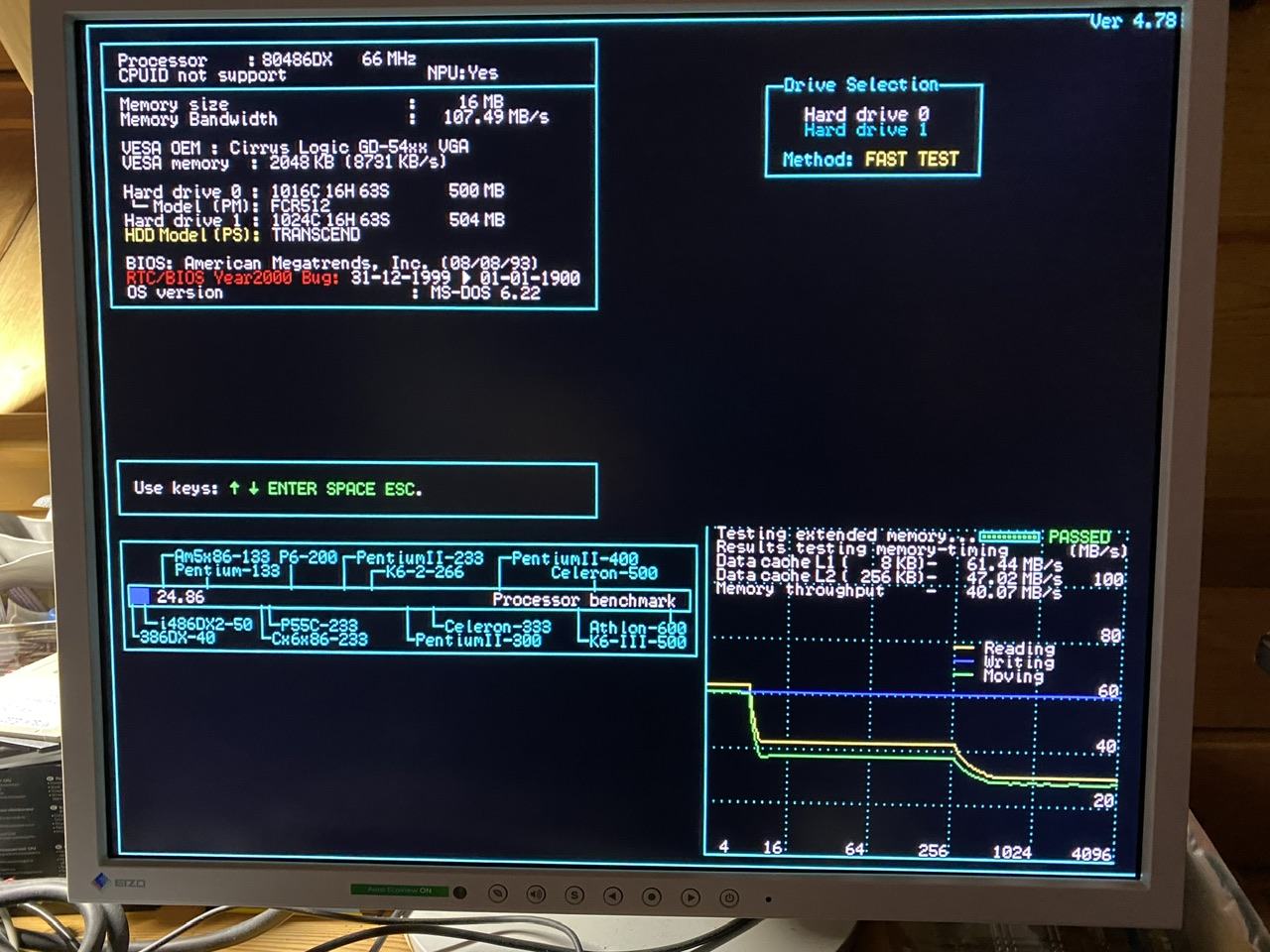Viewport: 1270px width, 952px height.
Task: Click the MS-DOS 6.22 OS version
Action: (x=484, y=294)
